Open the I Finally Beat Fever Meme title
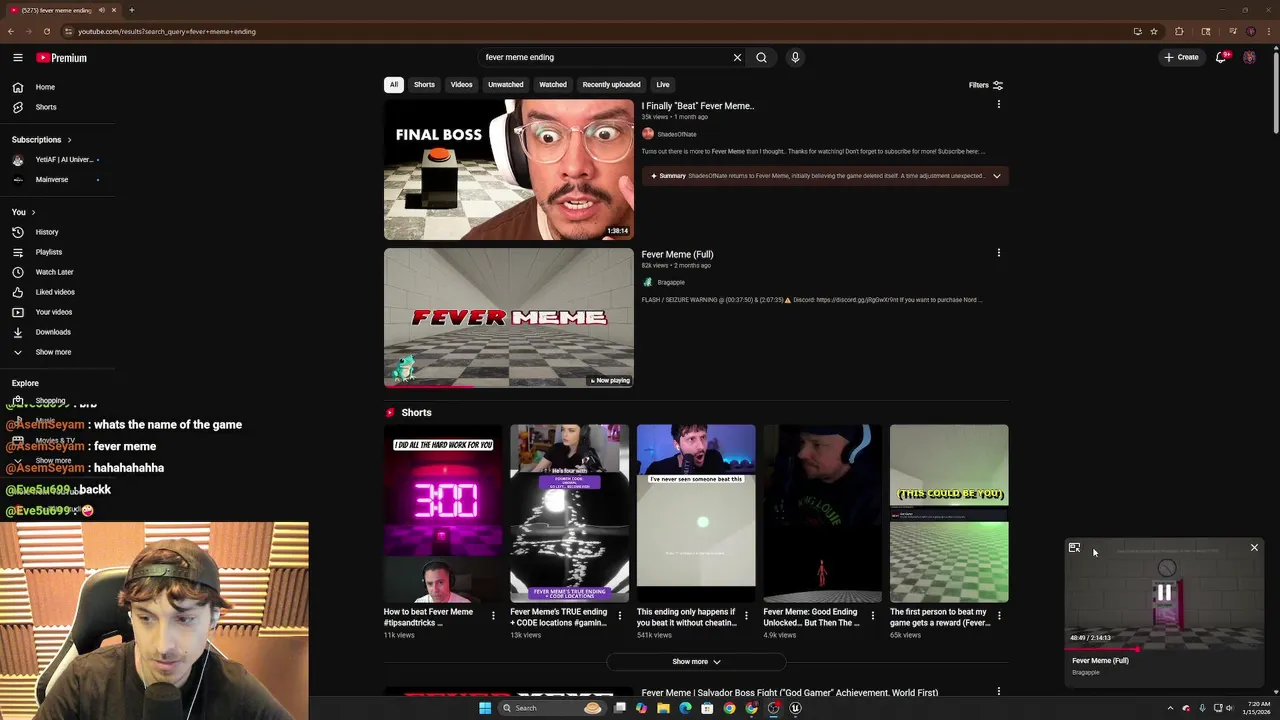Image resolution: width=1280 pixels, height=720 pixels. click(698, 106)
